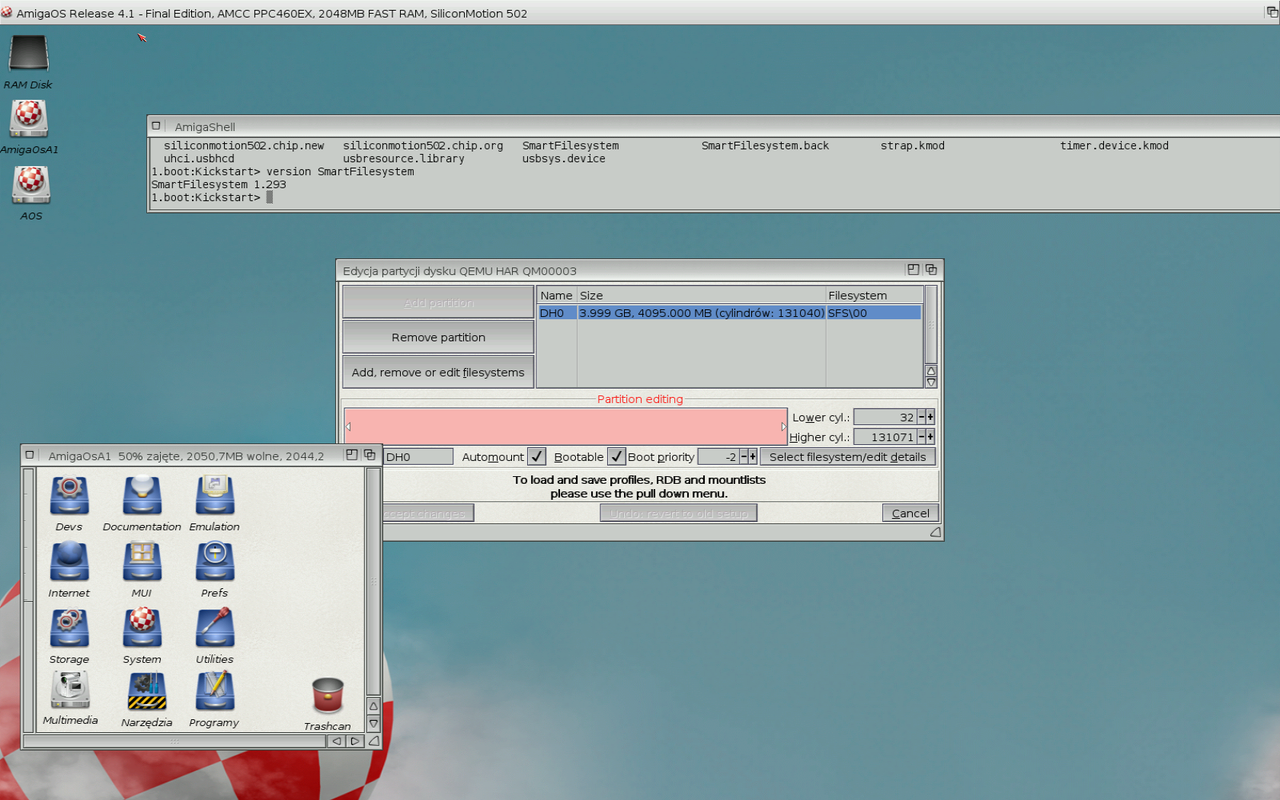Click 'usbsys.device' in AmigaShell output

coord(563,158)
